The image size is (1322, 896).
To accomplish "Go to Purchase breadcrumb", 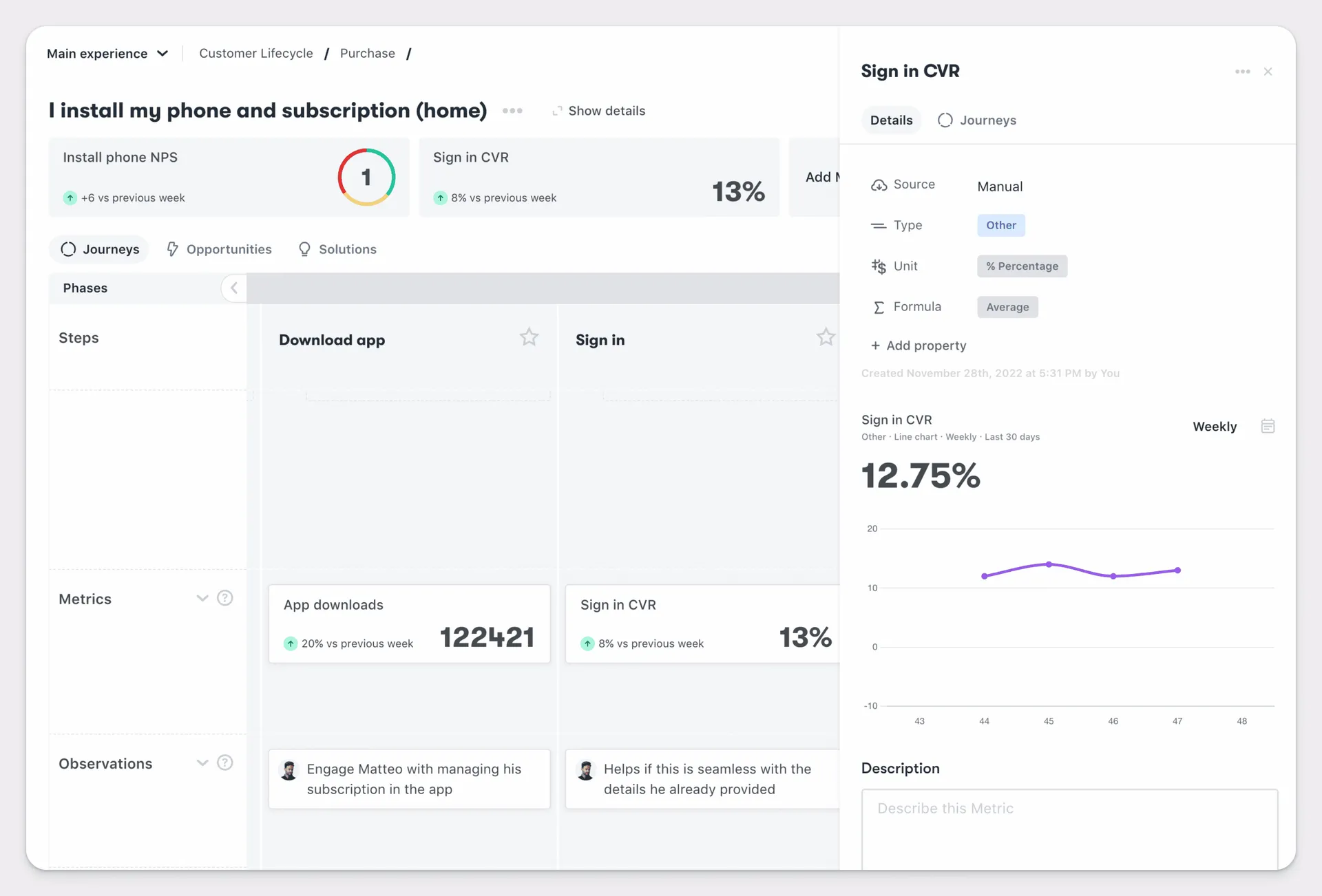I will tap(368, 54).
